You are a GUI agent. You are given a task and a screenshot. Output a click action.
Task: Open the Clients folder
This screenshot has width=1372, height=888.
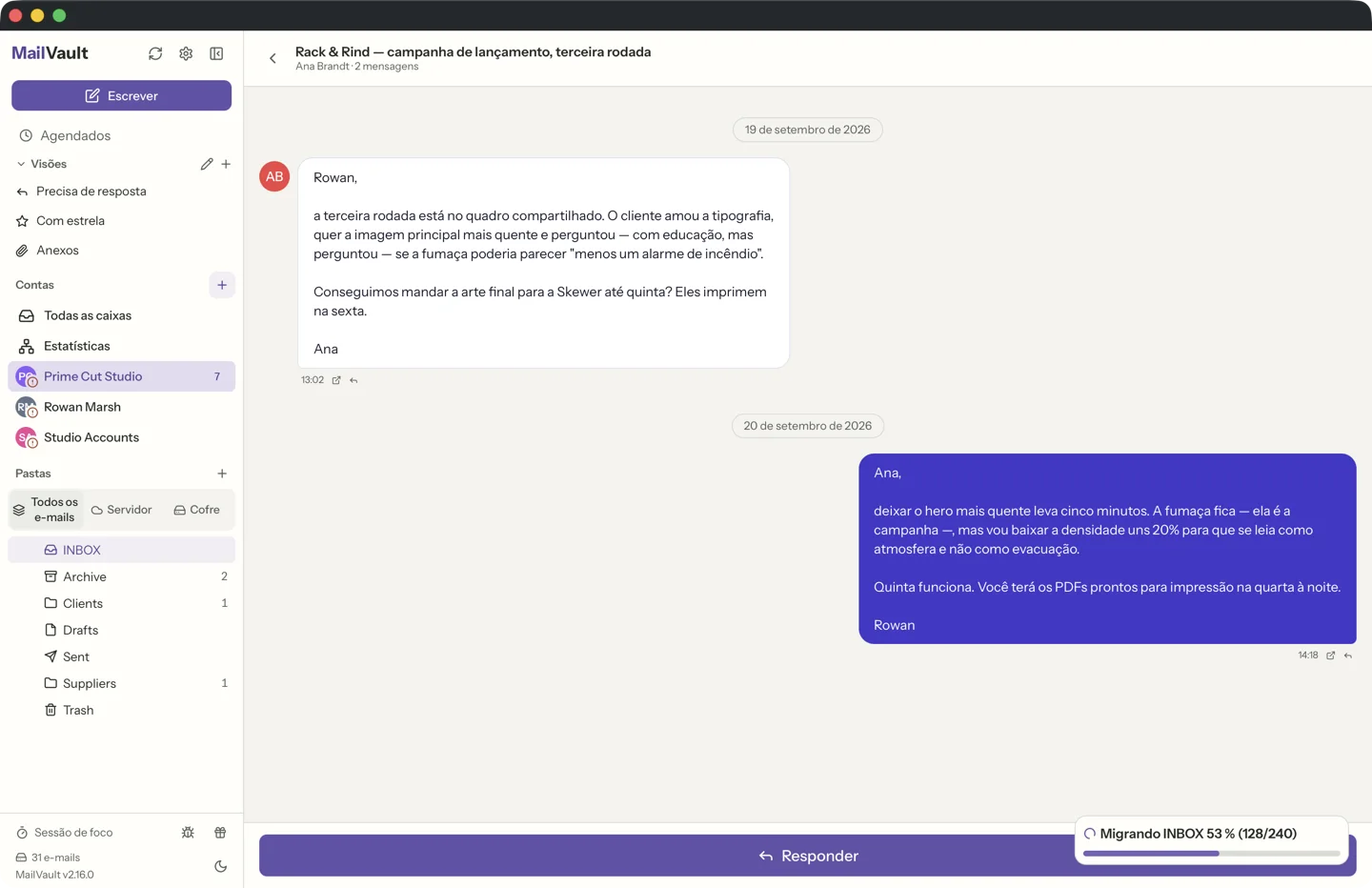pos(121,603)
